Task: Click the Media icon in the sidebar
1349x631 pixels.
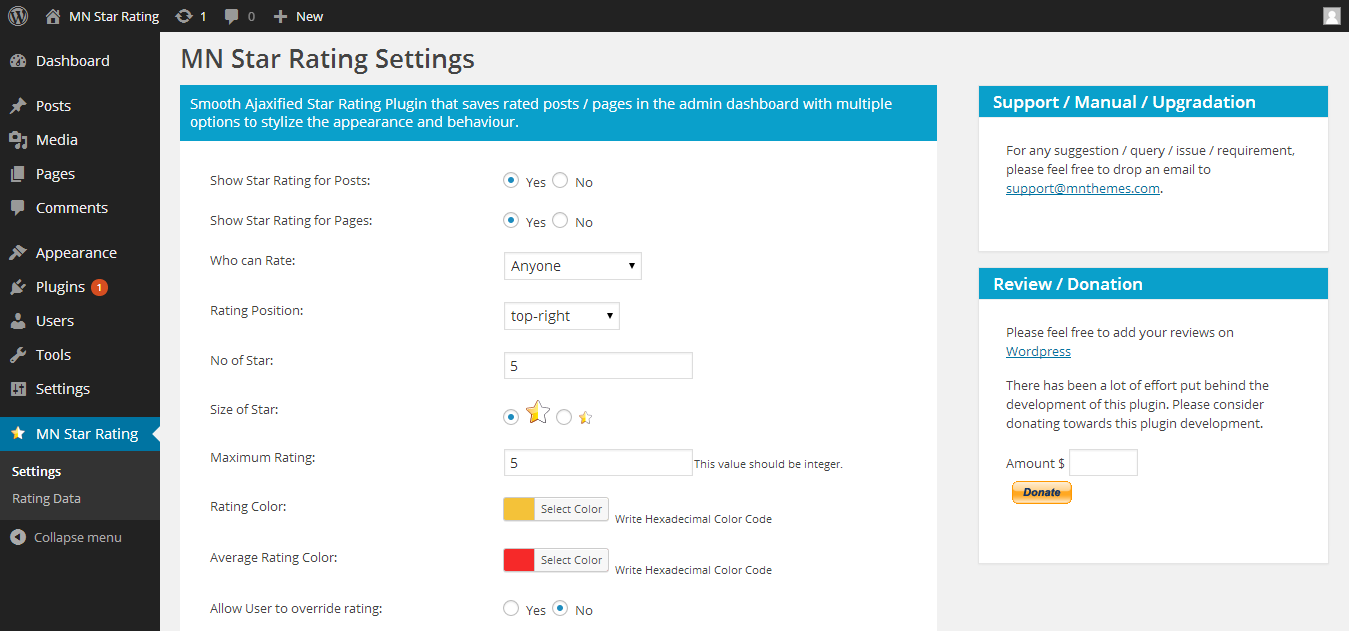Action: [18, 140]
